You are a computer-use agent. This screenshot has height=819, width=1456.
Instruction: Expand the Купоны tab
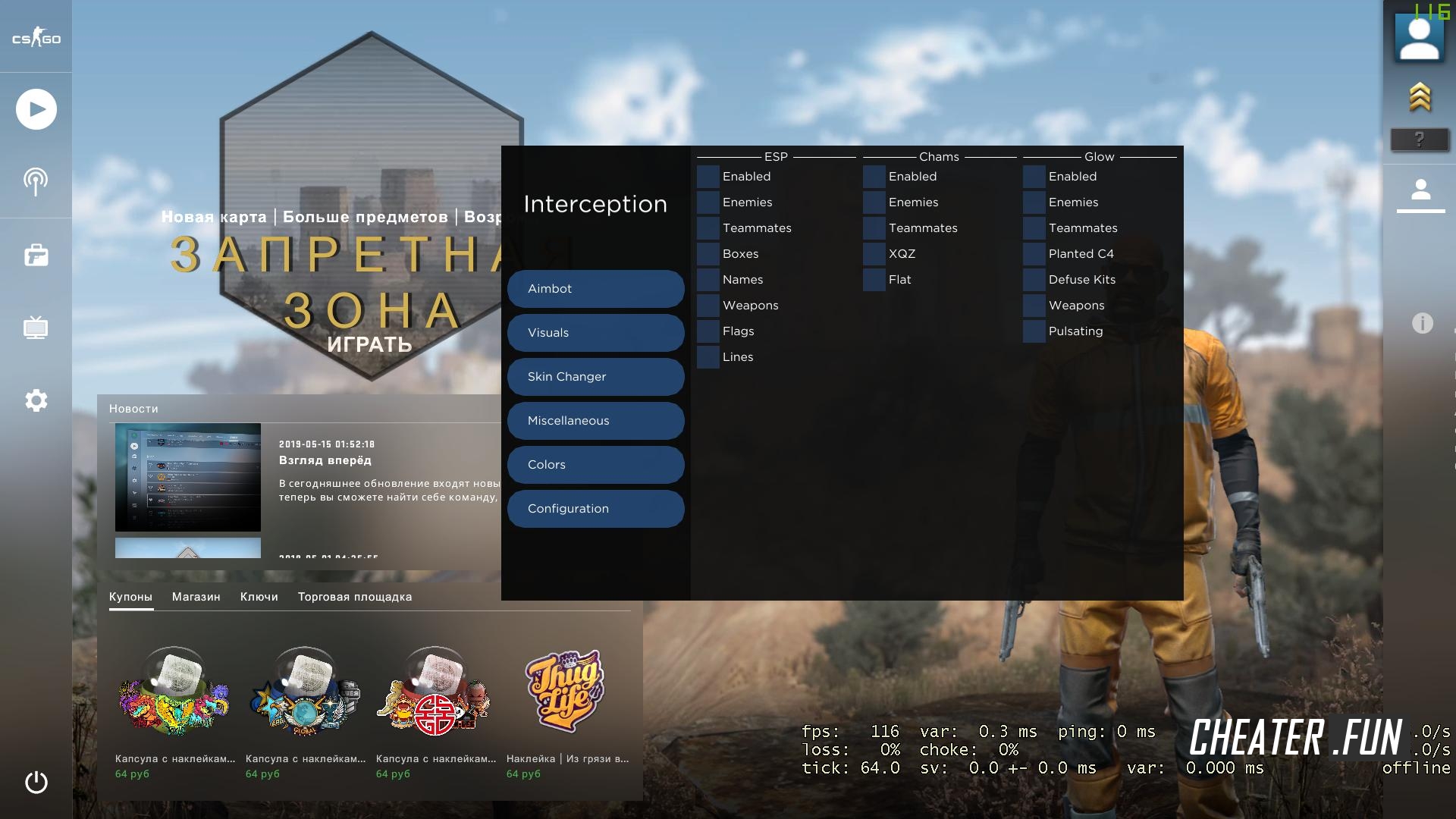click(x=130, y=596)
